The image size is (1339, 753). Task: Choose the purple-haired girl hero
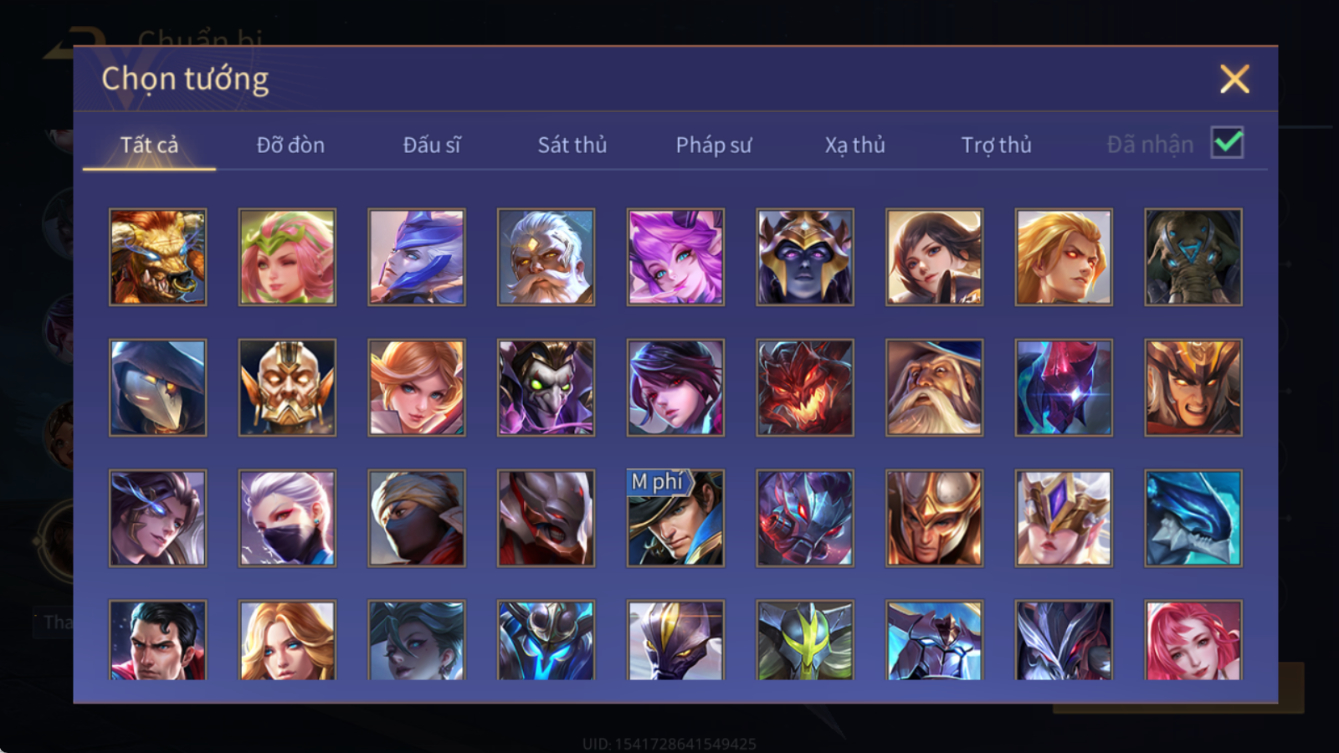point(676,257)
